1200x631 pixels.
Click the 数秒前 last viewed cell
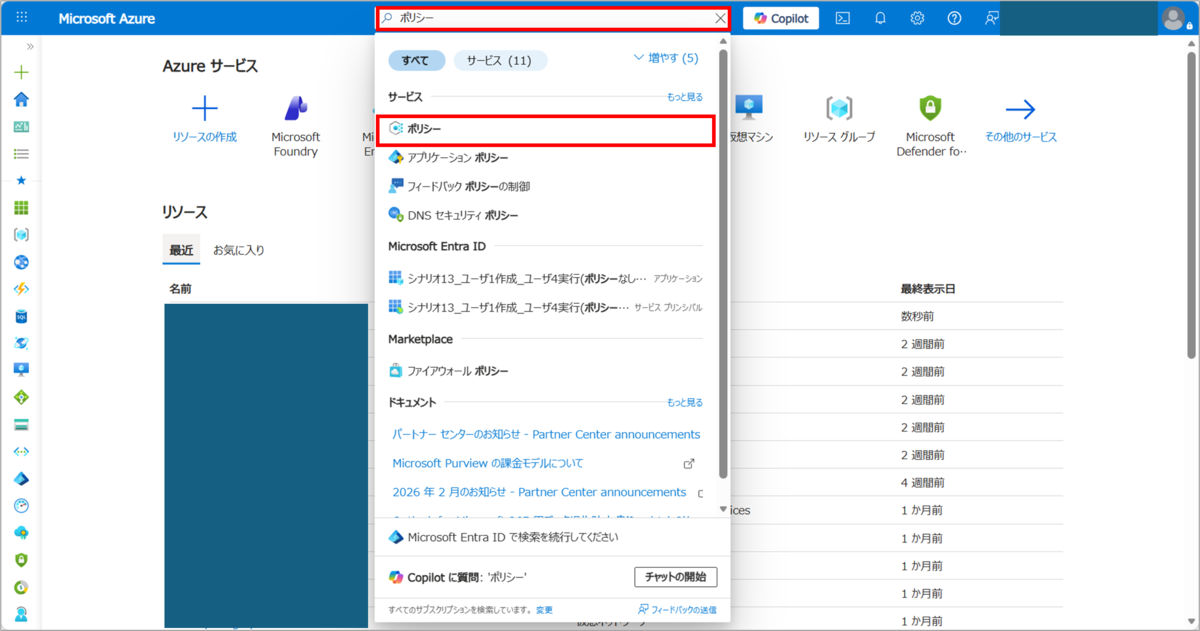point(917,316)
